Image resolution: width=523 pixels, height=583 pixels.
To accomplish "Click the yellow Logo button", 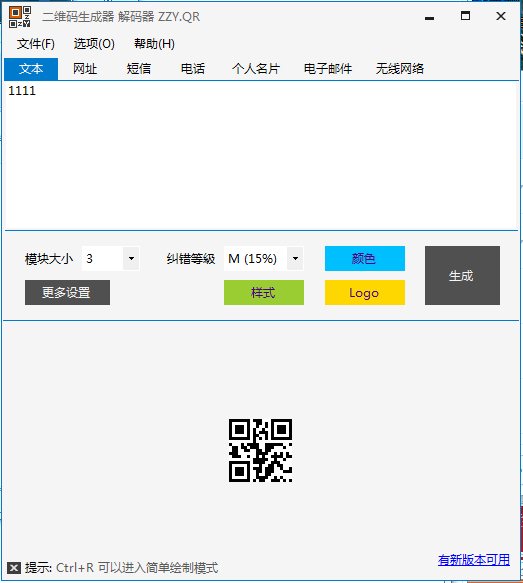I will [x=365, y=293].
